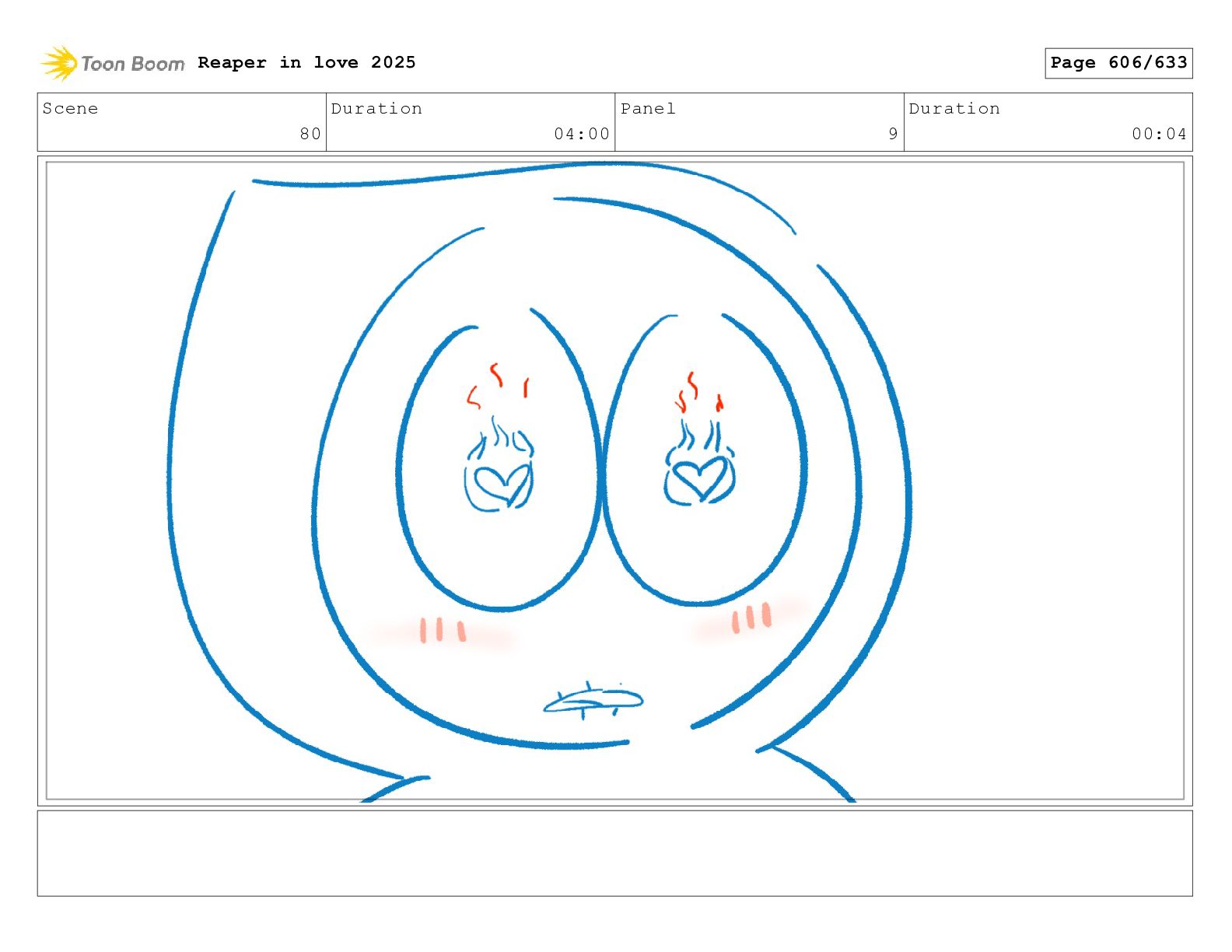Select the scene number '80'
Viewport: 1232px width, 952px height.
pyautogui.click(x=310, y=134)
